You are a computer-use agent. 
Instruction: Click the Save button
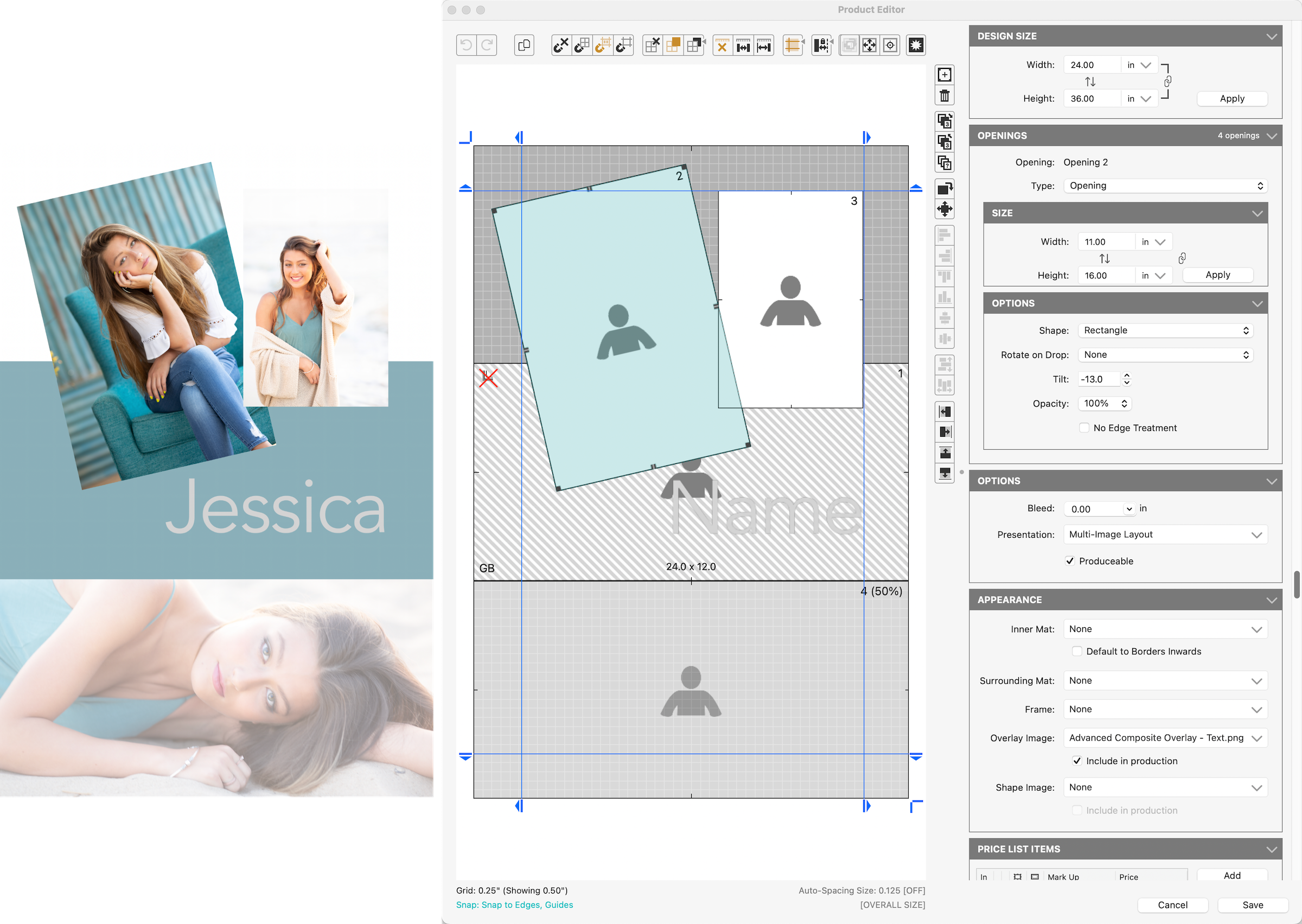pos(1252,904)
